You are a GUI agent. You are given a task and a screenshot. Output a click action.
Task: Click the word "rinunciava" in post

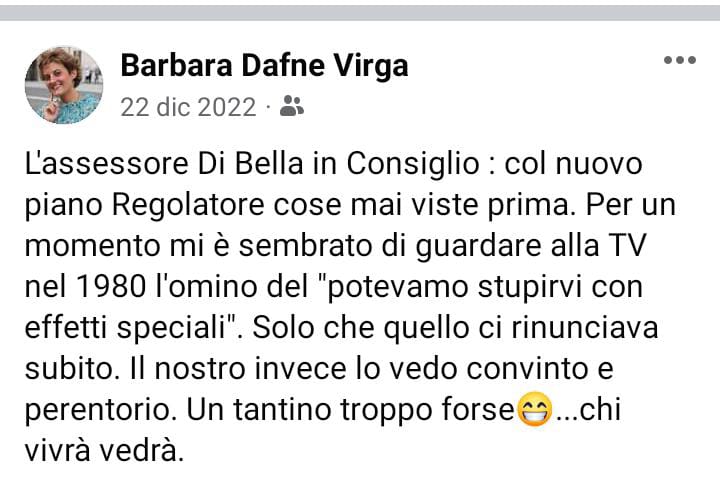tap(585, 327)
